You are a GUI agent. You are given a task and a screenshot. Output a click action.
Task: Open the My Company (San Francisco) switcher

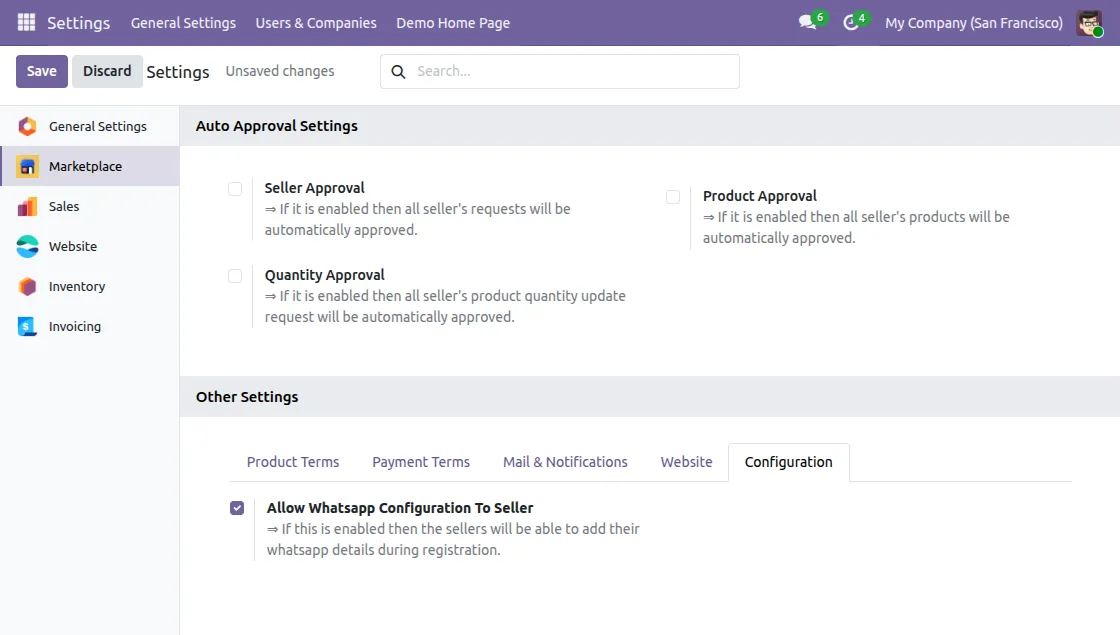click(x=973, y=22)
